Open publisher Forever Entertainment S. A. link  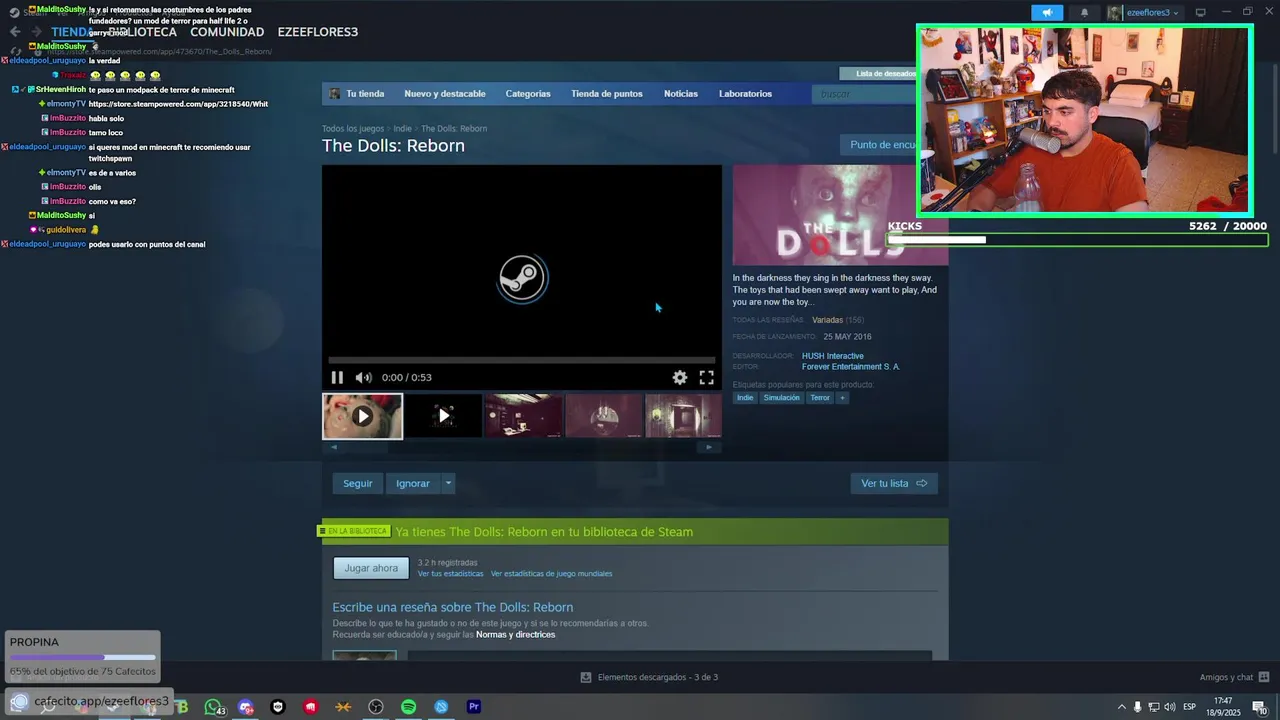pos(851,367)
